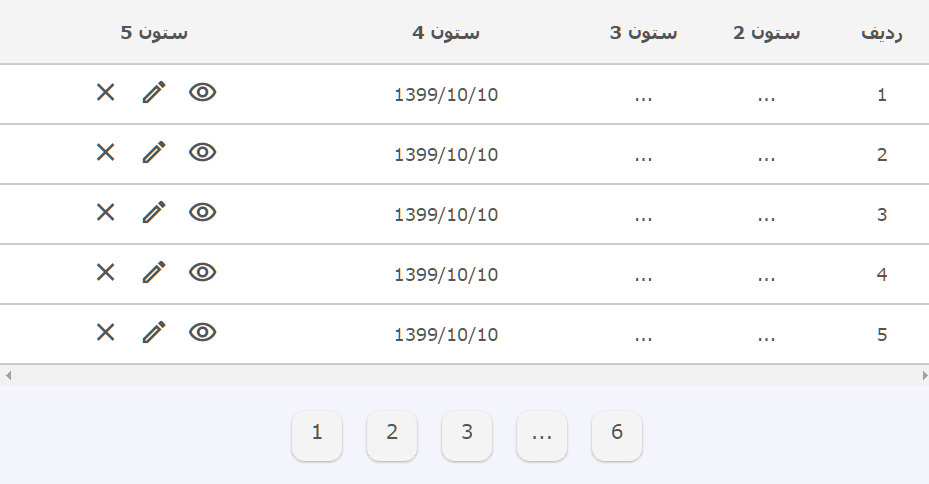Click the delete X icon in row 1

pyautogui.click(x=105, y=92)
